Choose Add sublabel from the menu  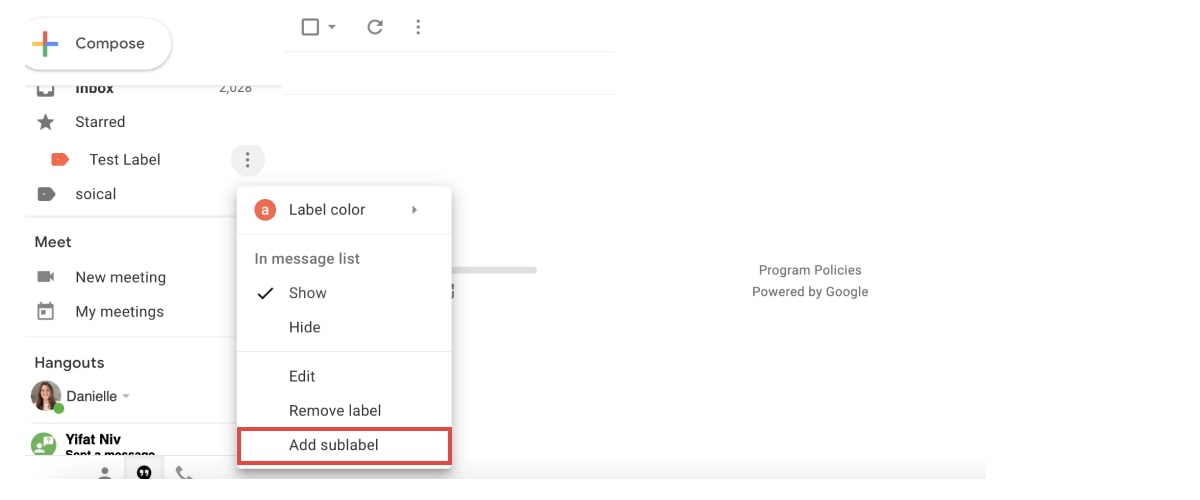pyautogui.click(x=344, y=445)
